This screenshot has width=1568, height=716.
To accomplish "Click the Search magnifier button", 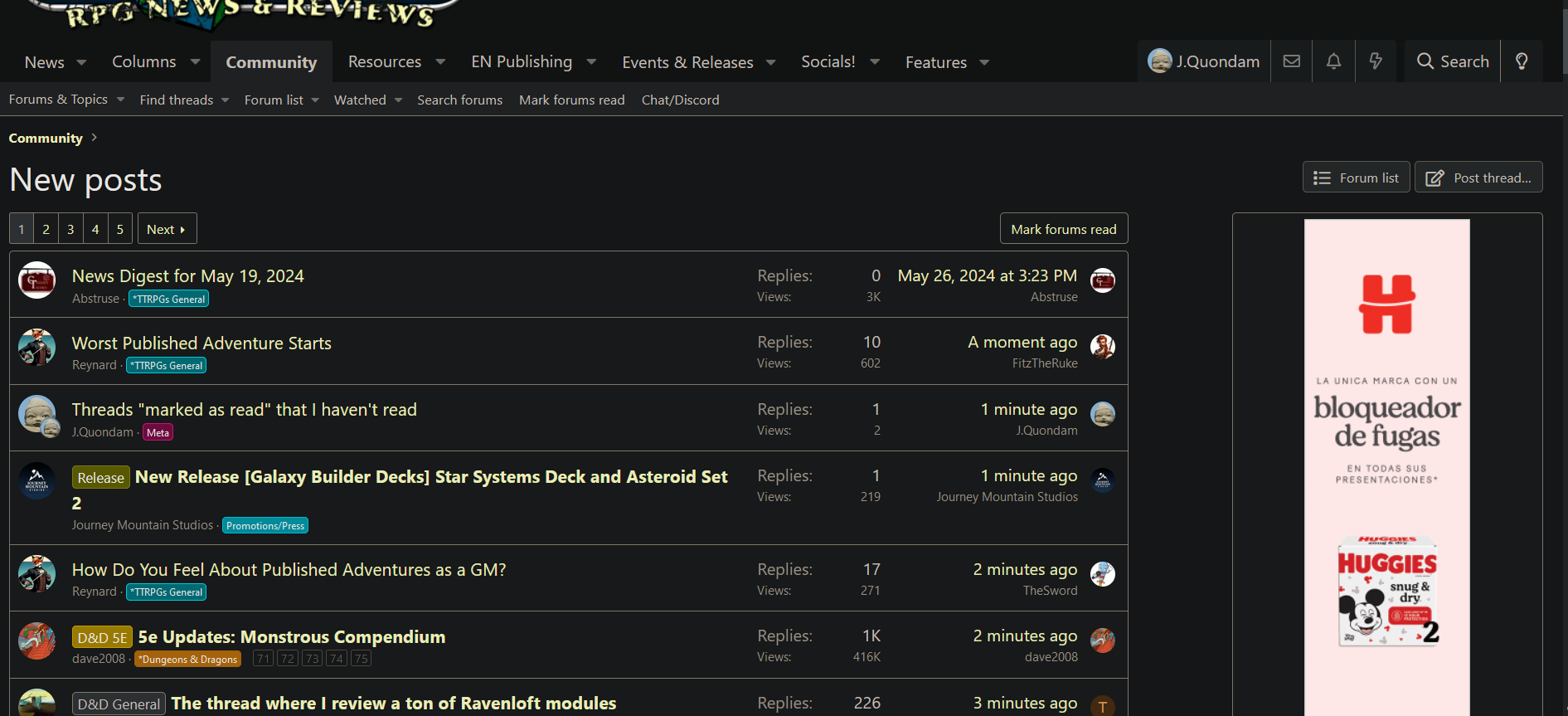I will point(1453,61).
